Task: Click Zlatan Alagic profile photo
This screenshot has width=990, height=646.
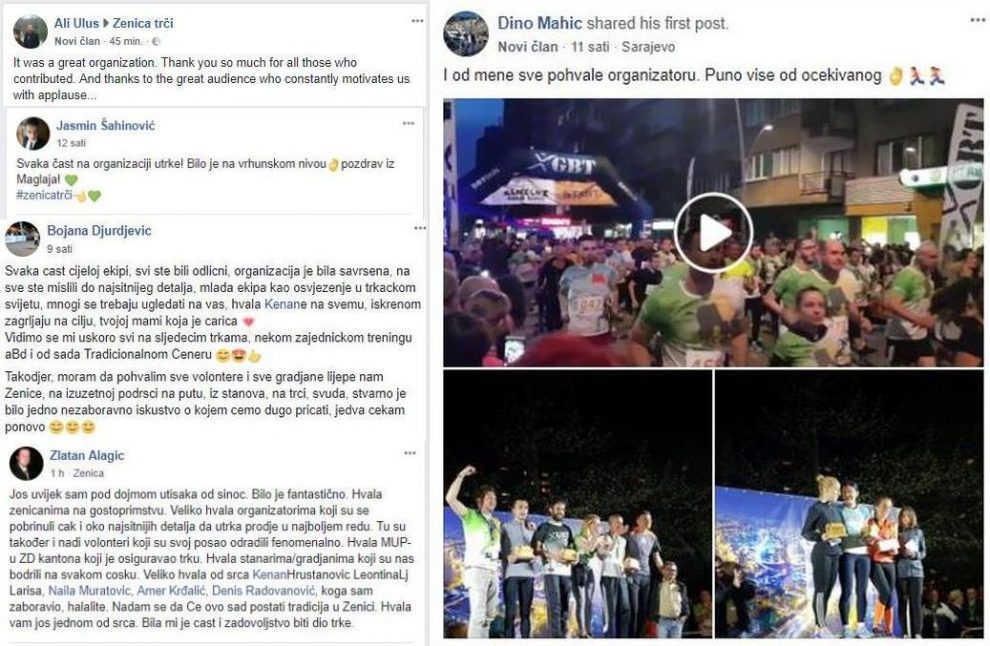Action: point(26,464)
